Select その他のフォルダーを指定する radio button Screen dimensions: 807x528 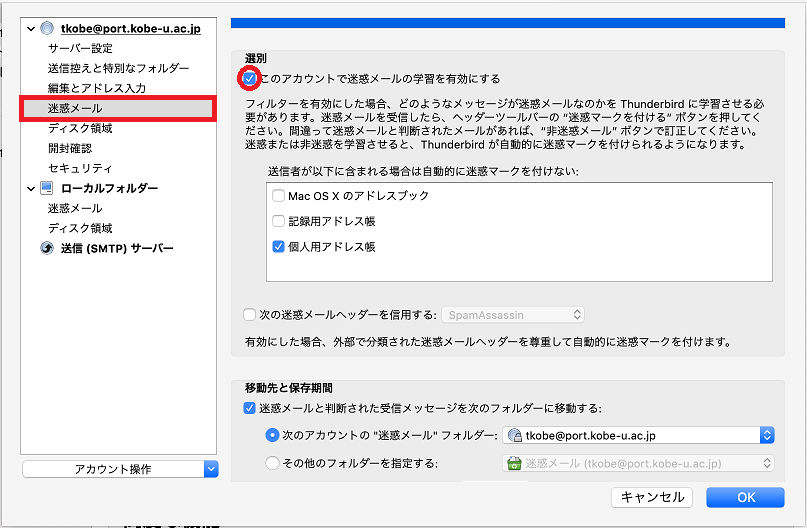tap(272, 463)
